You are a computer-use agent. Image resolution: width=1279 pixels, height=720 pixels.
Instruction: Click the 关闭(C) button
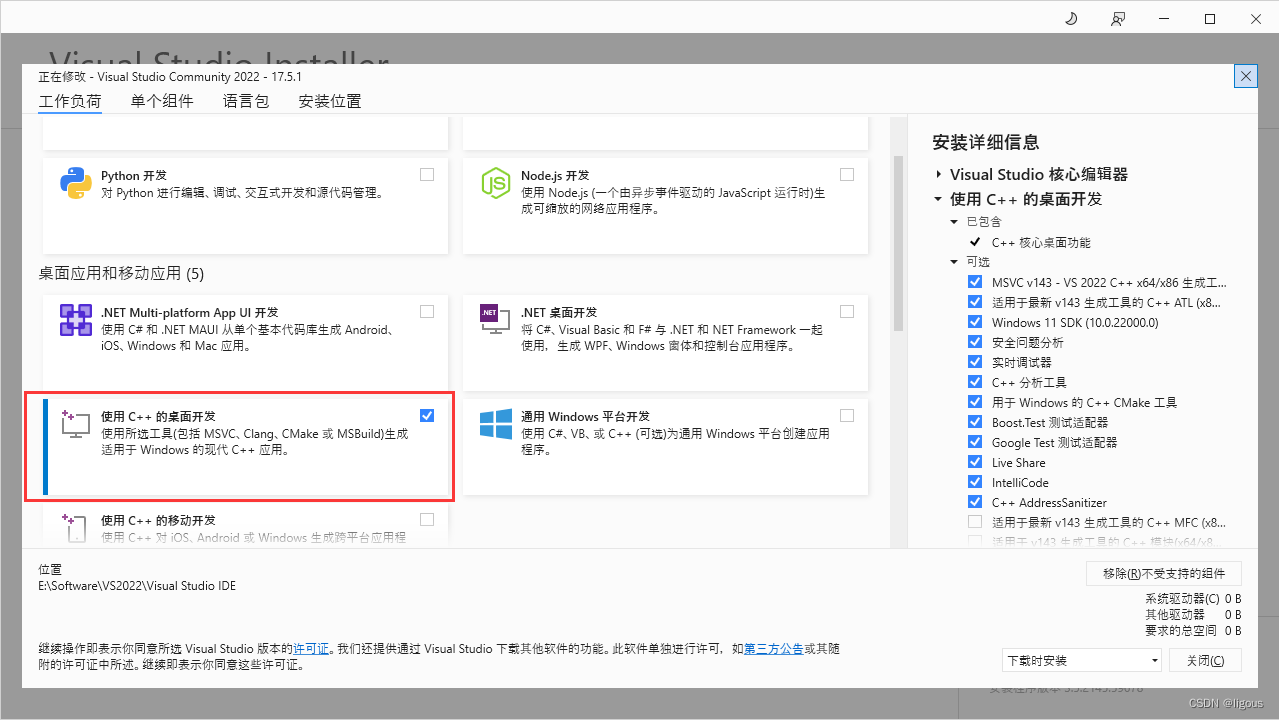click(x=1205, y=660)
